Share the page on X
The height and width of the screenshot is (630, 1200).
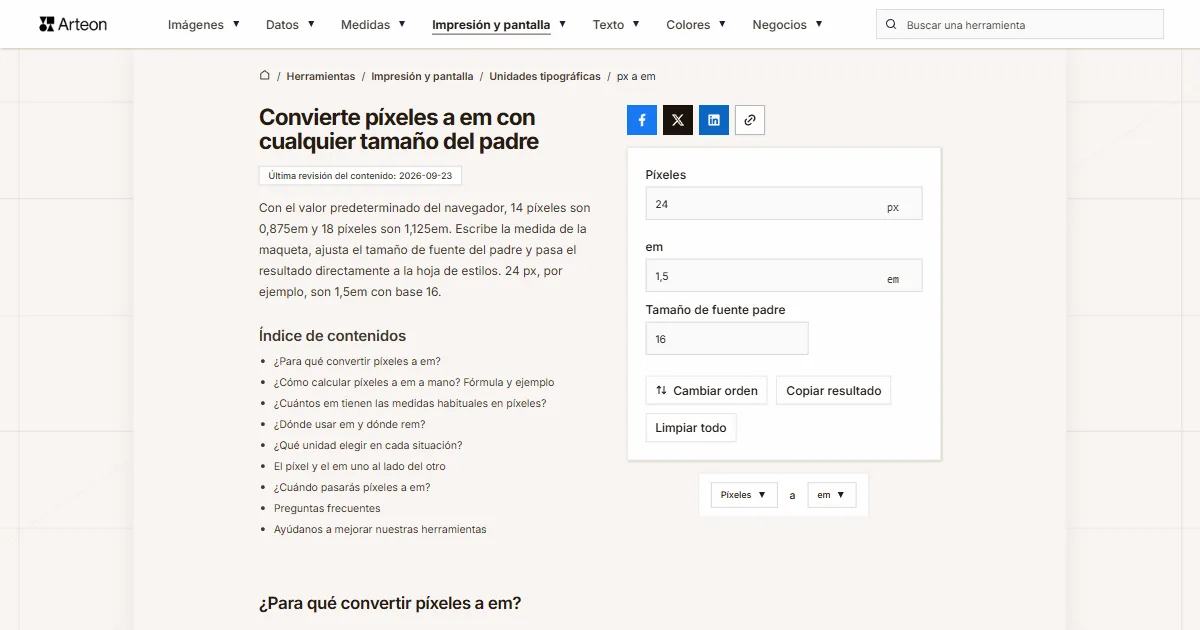(x=678, y=120)
